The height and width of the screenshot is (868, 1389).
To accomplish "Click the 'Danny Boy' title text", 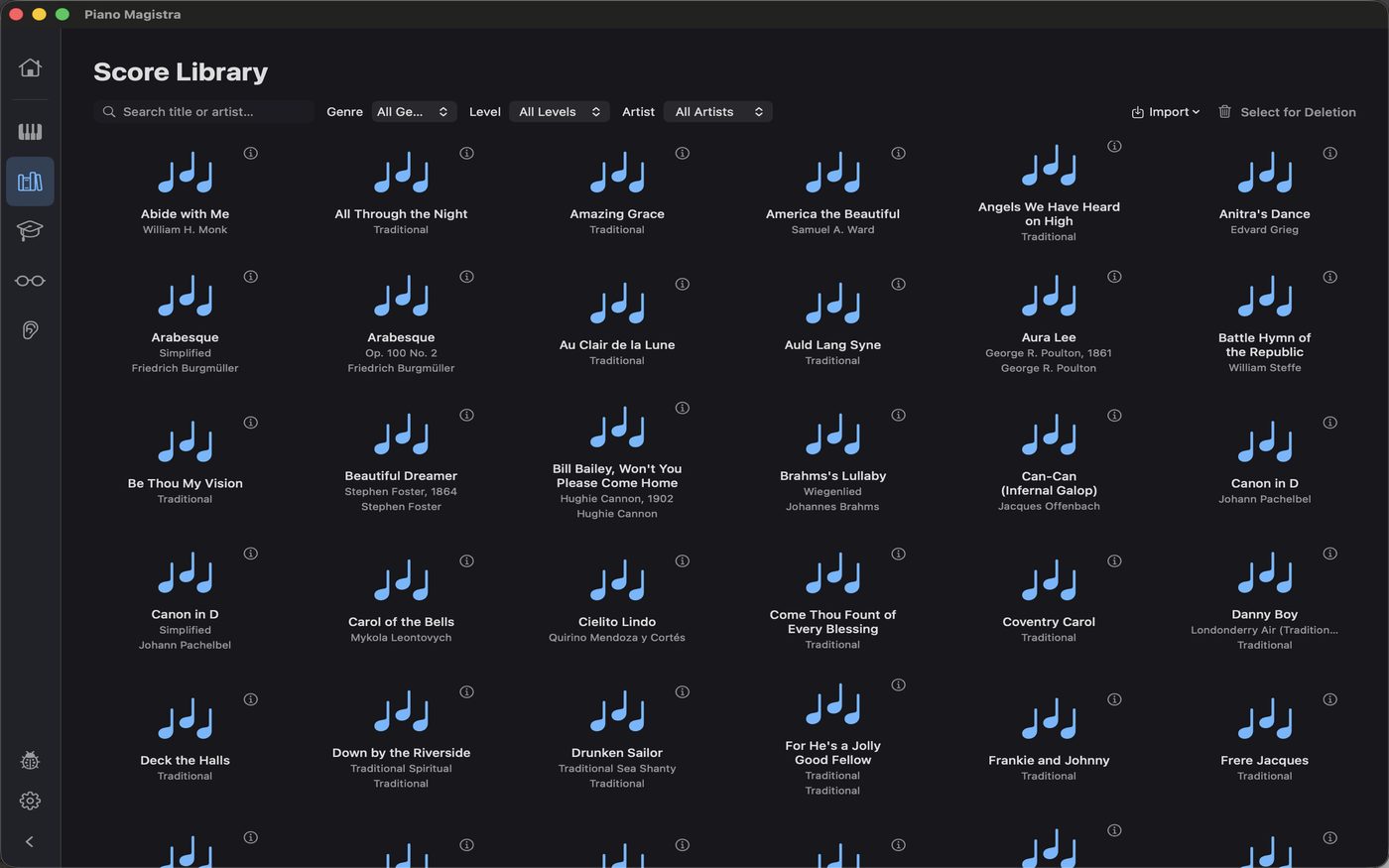I will (x=1265, y=614).
